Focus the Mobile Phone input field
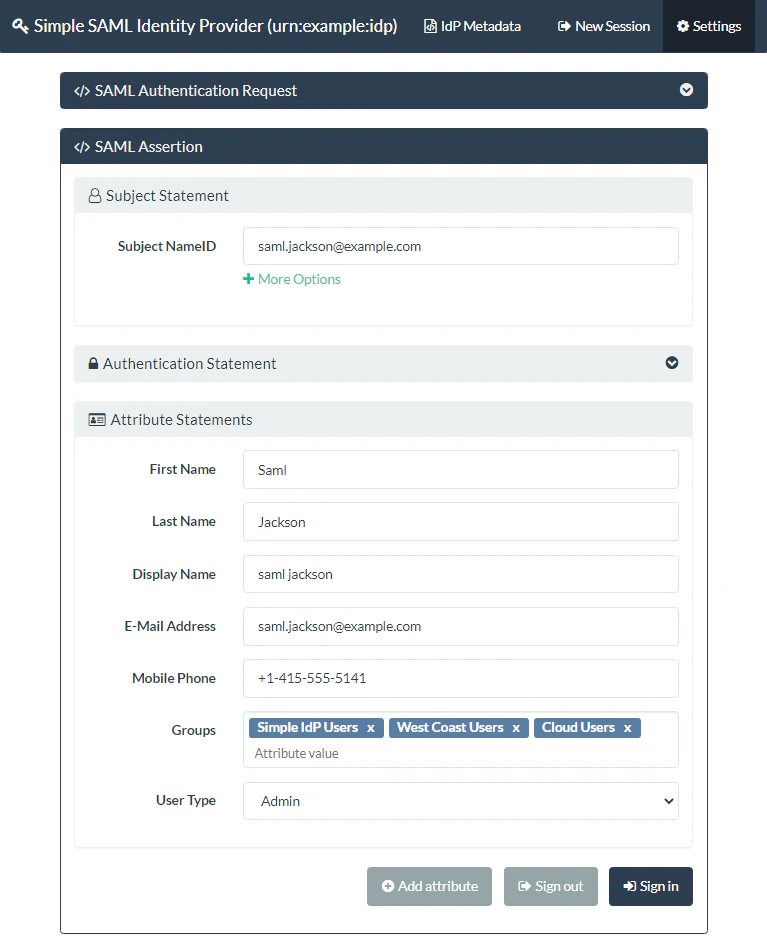 click(x=460, y=679)
